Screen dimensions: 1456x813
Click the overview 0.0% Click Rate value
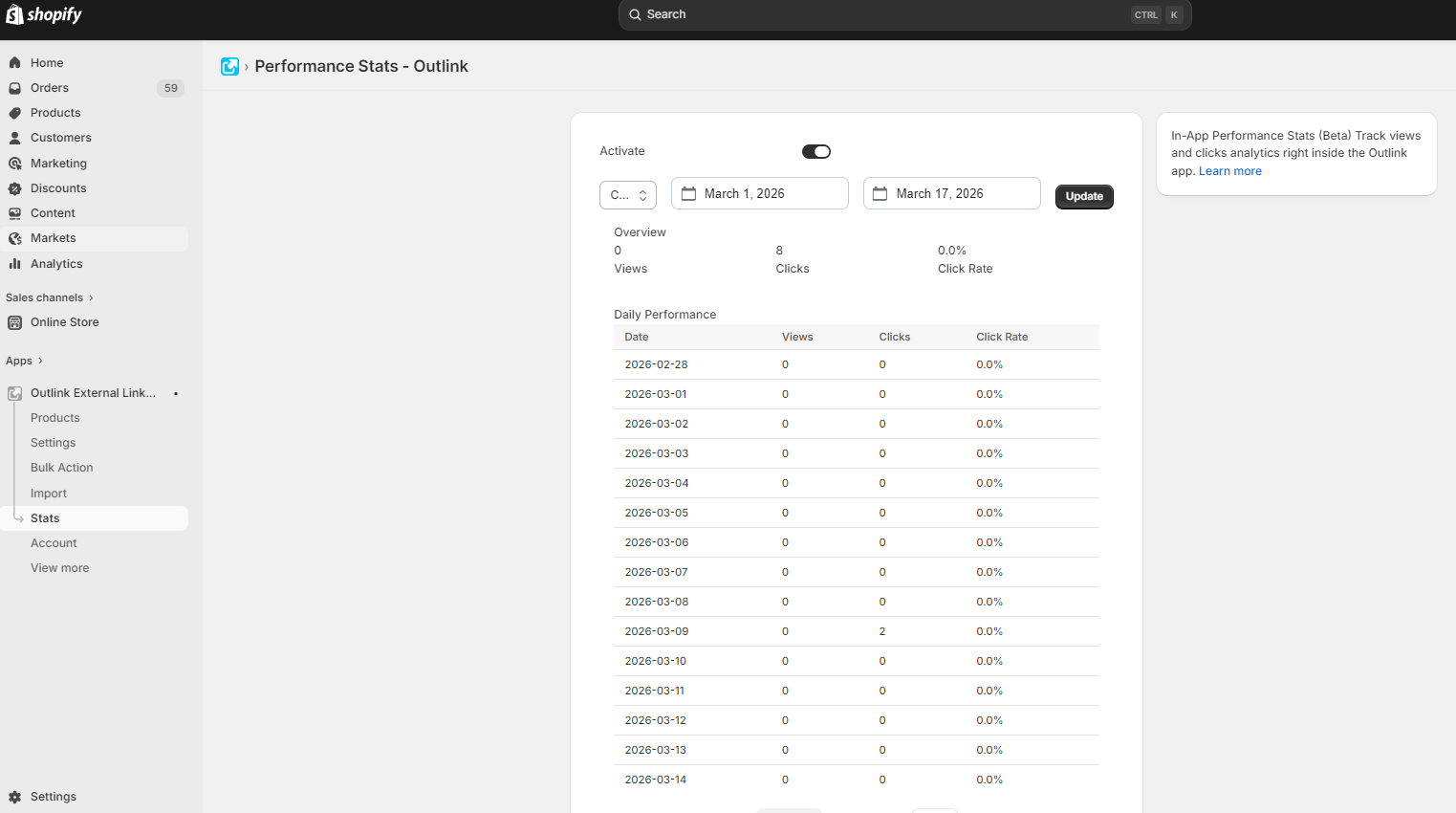tap(952, 251)
